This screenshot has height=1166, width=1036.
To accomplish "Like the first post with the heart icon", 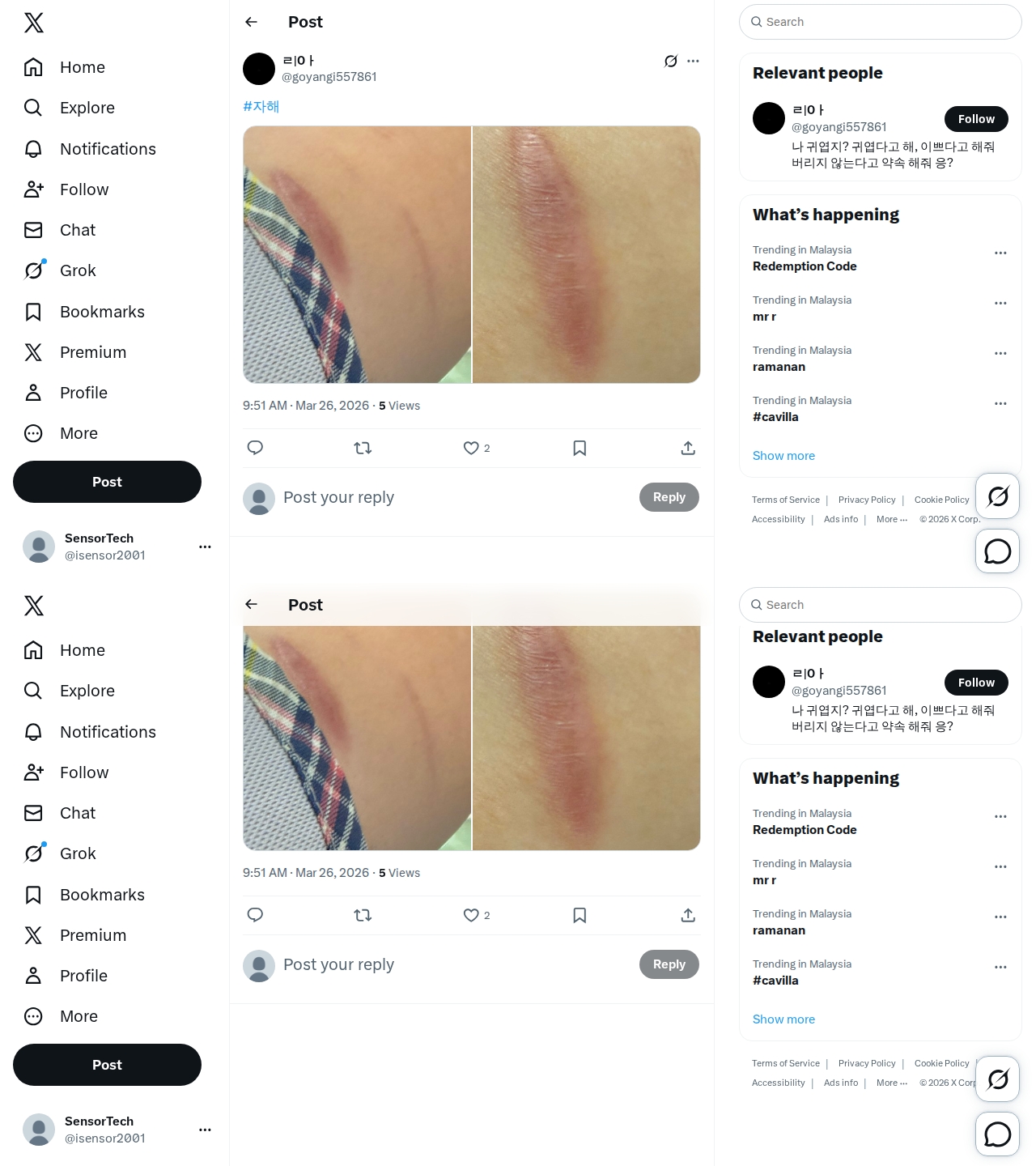I will point(471,448).
